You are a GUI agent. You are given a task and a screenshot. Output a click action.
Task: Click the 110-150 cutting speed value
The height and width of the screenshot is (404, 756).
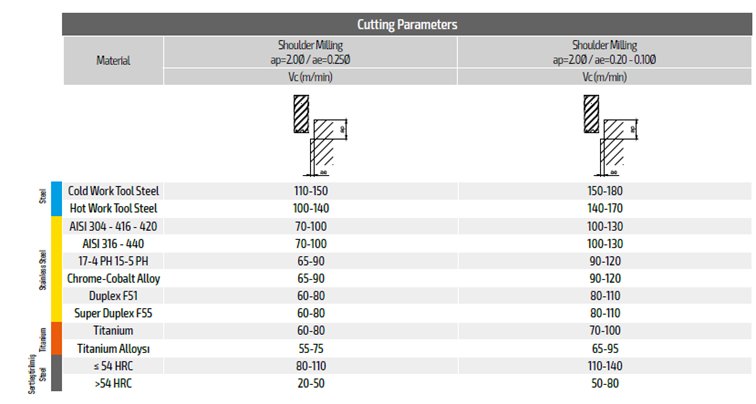click(x=309, y=190)
